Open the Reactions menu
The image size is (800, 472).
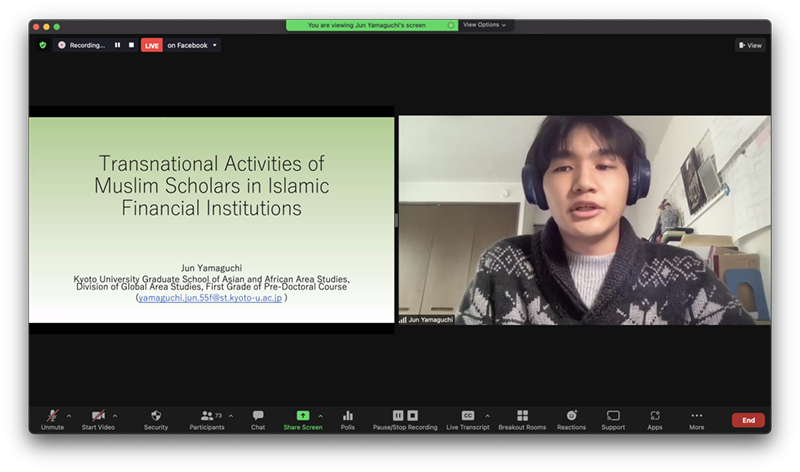click(571, 416)
